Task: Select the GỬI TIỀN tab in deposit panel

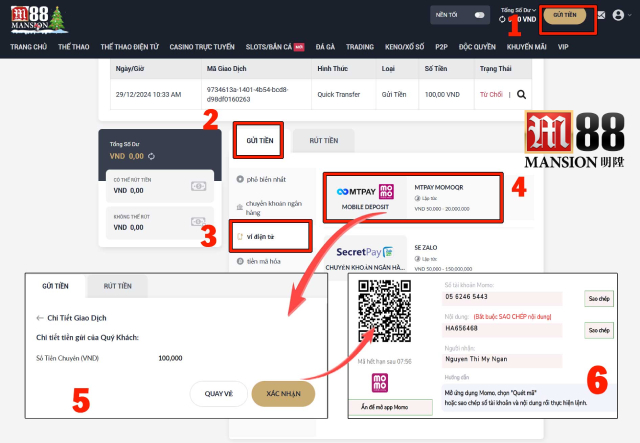Action: click(x=260, y=140)
